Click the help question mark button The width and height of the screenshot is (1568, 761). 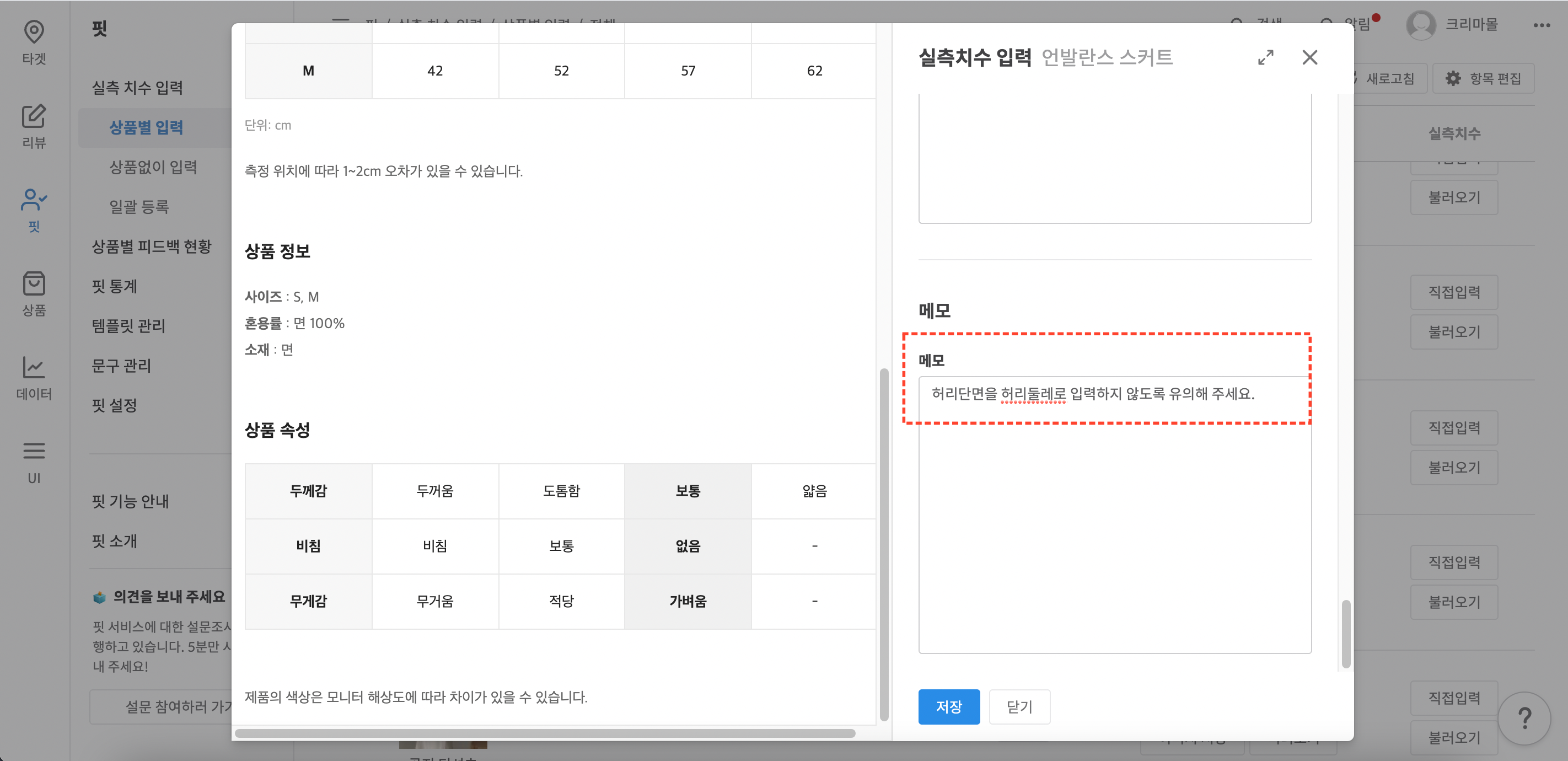(x=1525, y=719)
